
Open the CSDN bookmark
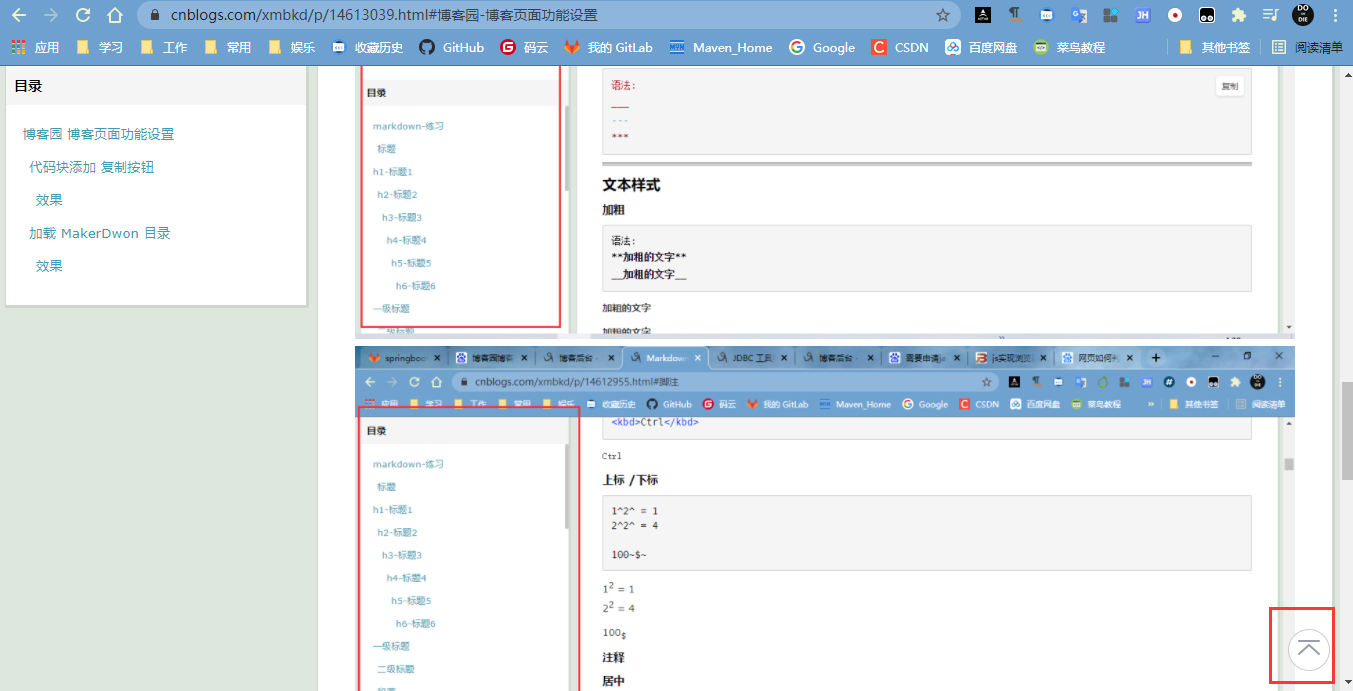pyautogui.click(x=900, y=47)
